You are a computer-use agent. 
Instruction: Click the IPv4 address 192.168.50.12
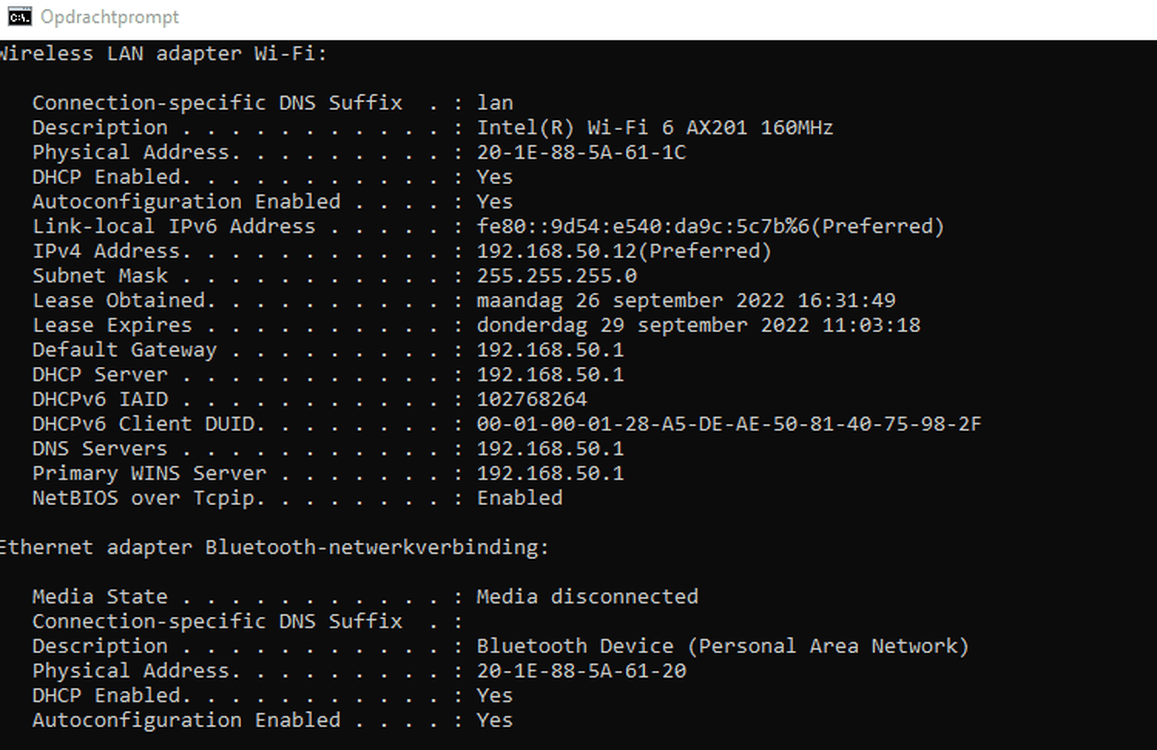point(556,251)
